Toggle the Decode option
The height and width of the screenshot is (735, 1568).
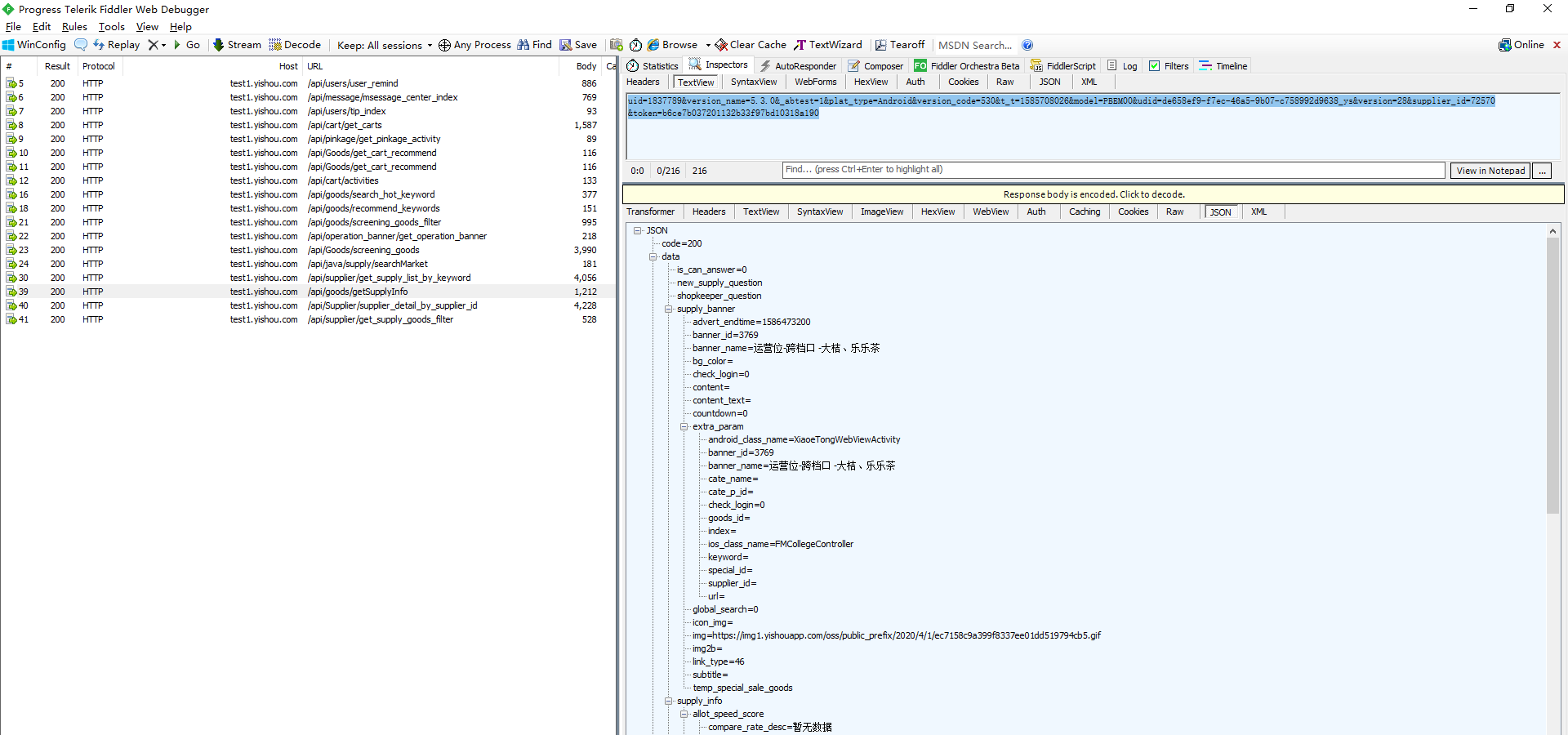(295, 45)
